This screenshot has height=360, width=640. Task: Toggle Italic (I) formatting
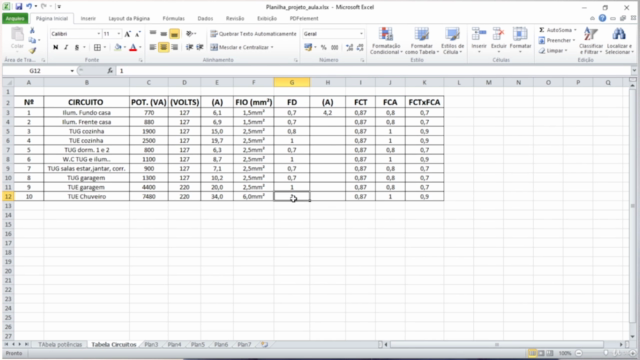click(66, 47)
